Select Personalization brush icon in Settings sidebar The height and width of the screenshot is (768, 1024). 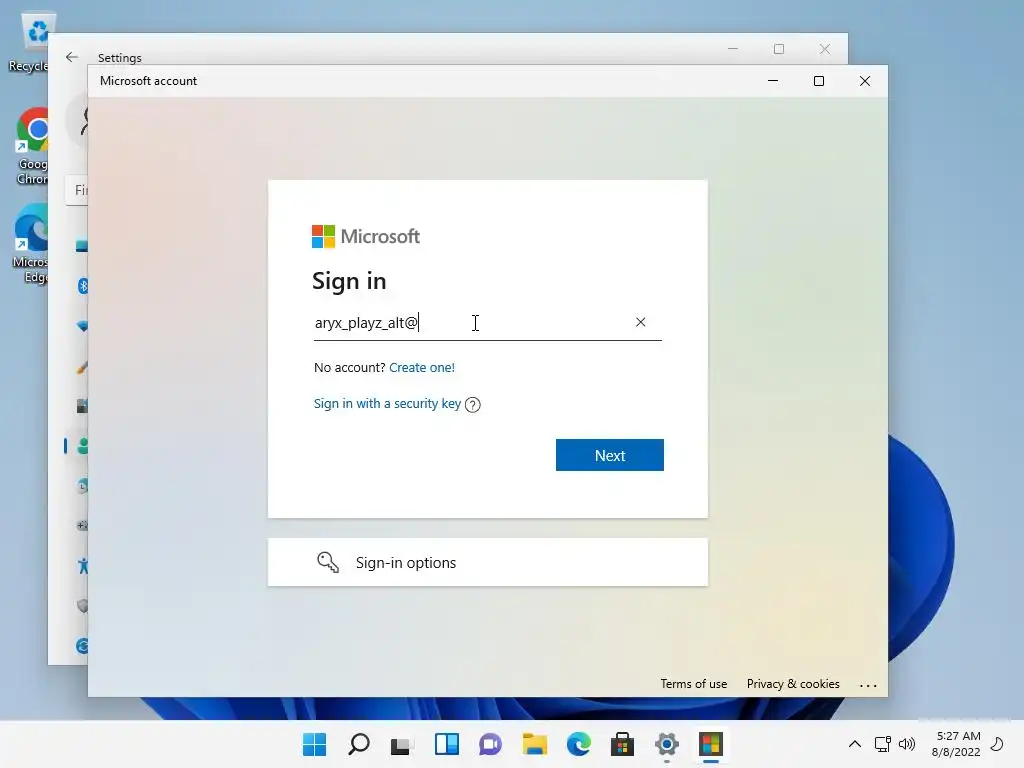(82, 366)
